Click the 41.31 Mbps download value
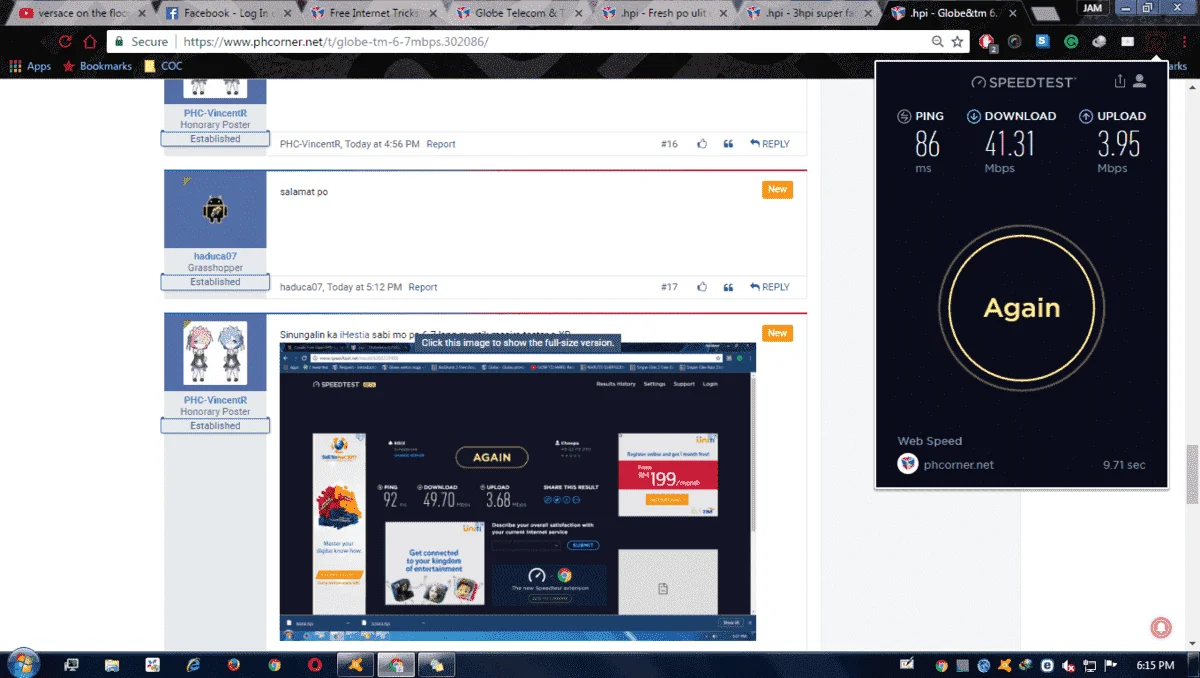The width and height of the screenshot is (1200, 678). coord(1010,145)
